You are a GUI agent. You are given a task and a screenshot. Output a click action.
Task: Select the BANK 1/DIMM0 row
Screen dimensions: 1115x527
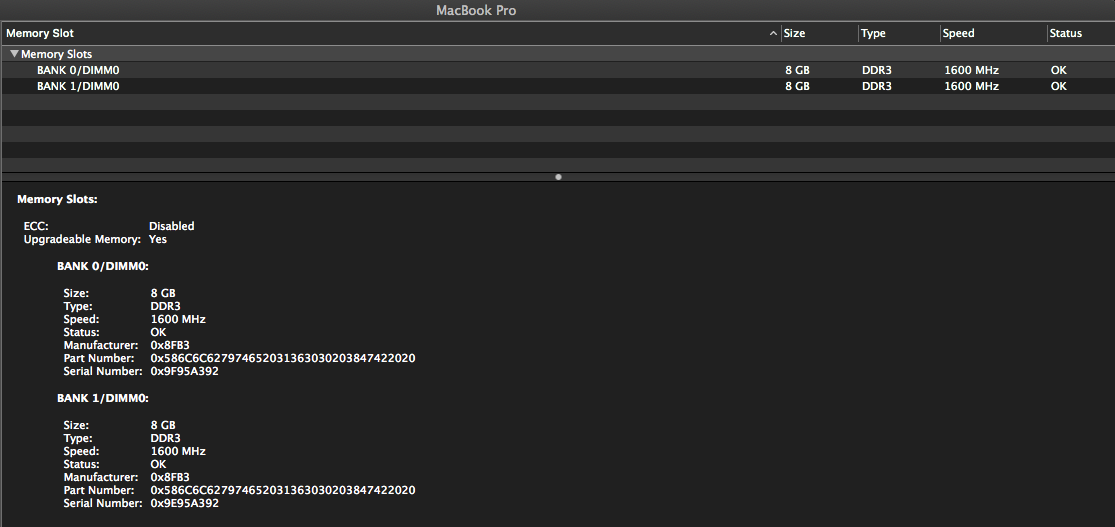coord(558,86)
